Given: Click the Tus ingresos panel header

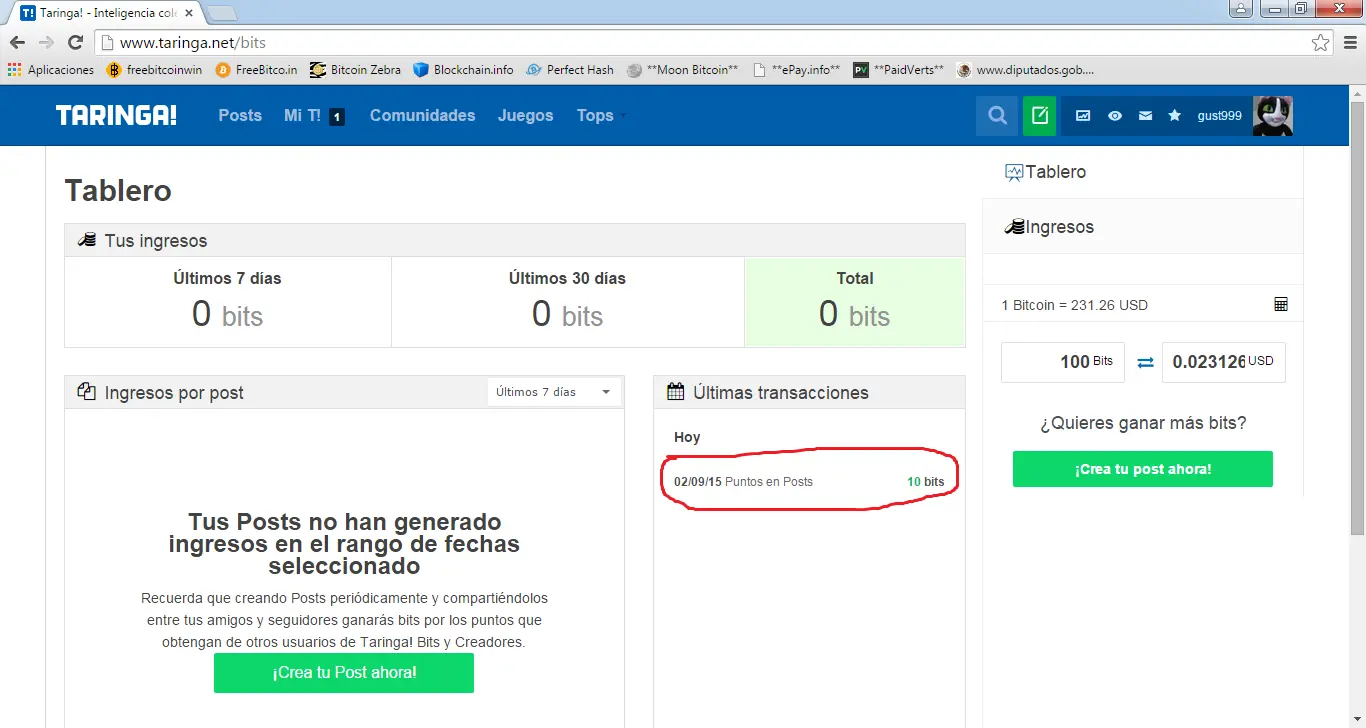Looking at the screenshot, I should point(515,241).
